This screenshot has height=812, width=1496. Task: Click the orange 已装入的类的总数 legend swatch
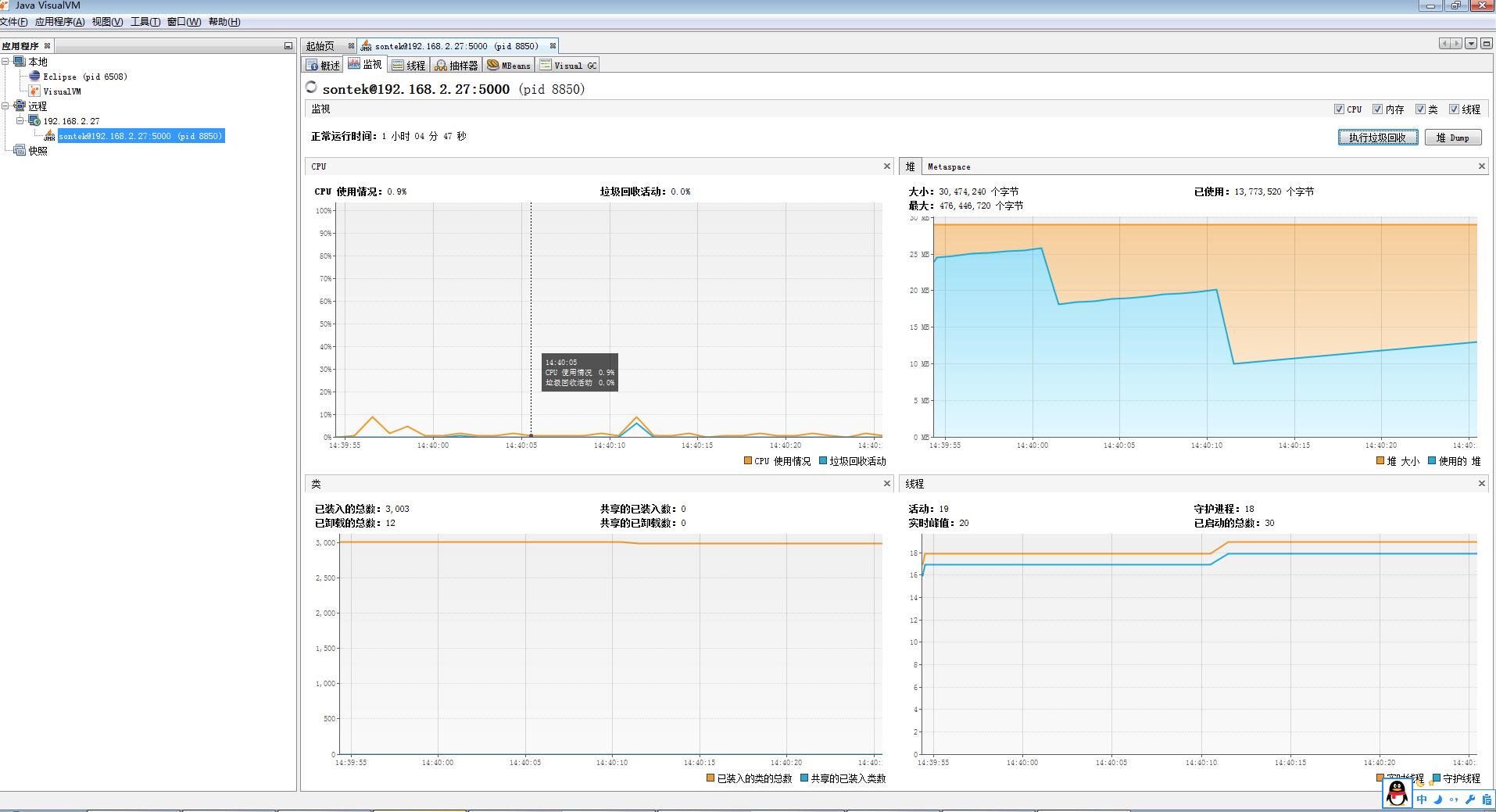click(710, 778)
